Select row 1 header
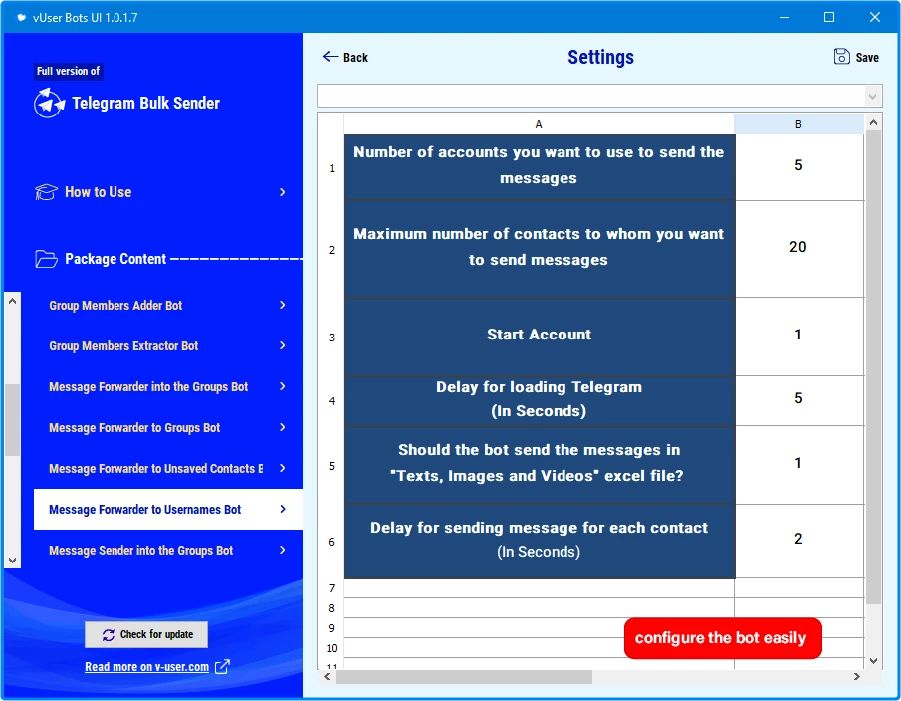901x701 pixels. click(x=332, y=168)
